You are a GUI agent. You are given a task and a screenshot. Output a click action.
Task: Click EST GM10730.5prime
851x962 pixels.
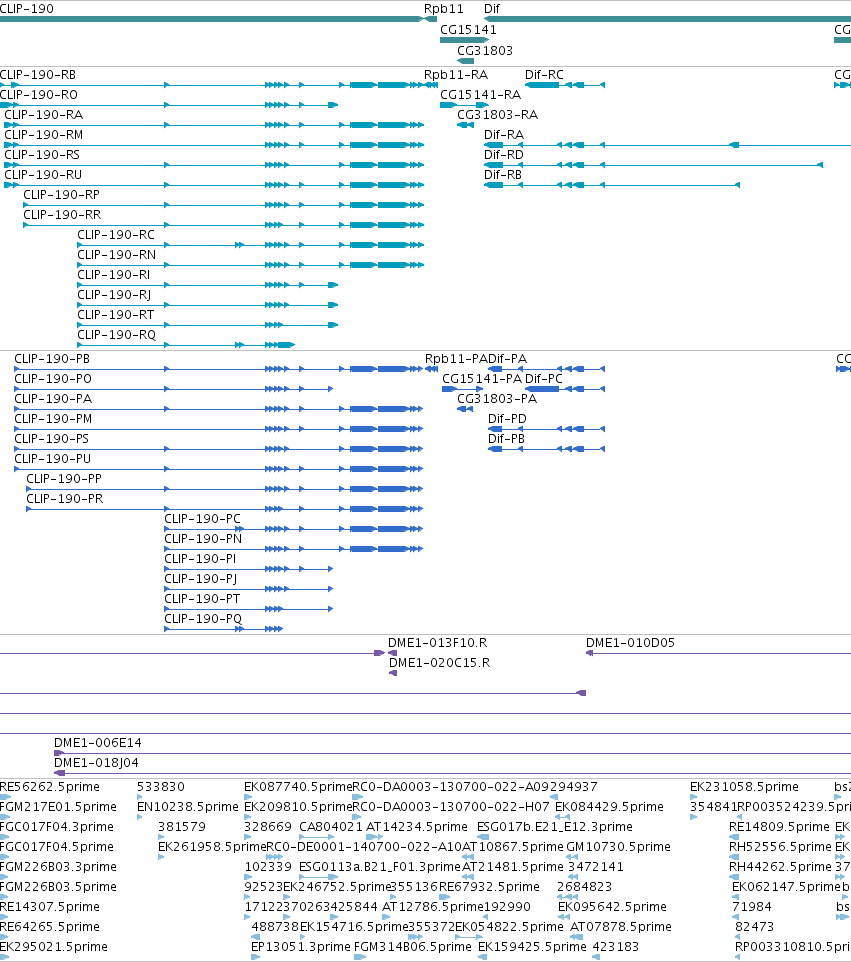(618, 847)
